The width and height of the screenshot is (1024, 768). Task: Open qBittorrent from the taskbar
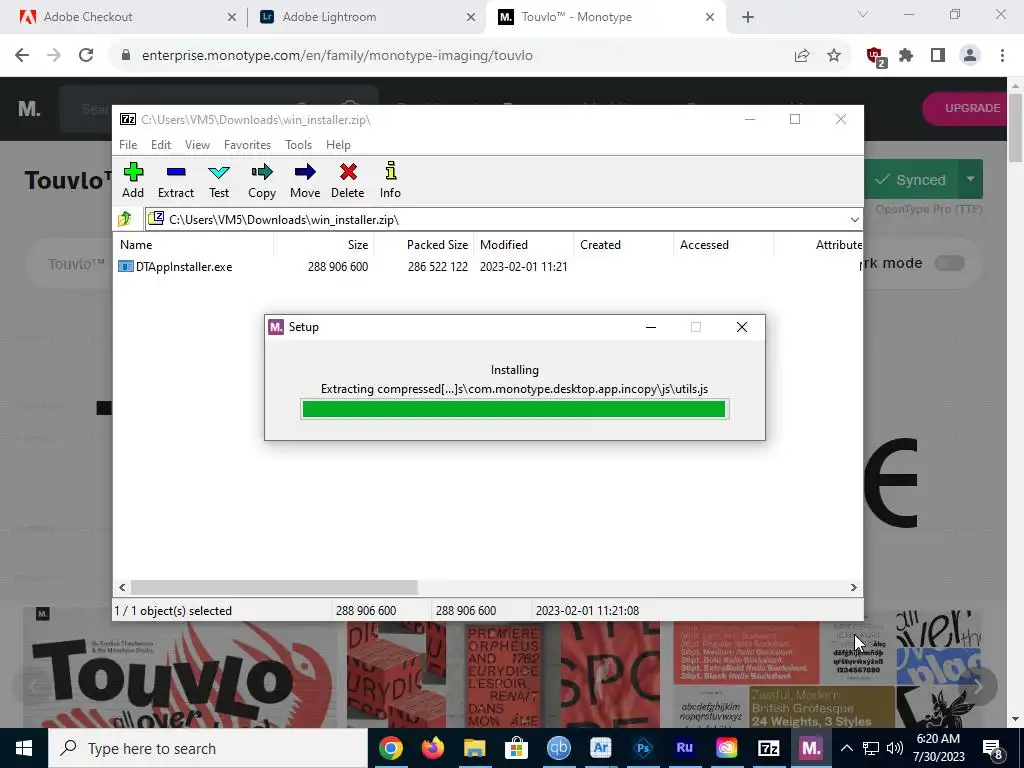(558, 748)
